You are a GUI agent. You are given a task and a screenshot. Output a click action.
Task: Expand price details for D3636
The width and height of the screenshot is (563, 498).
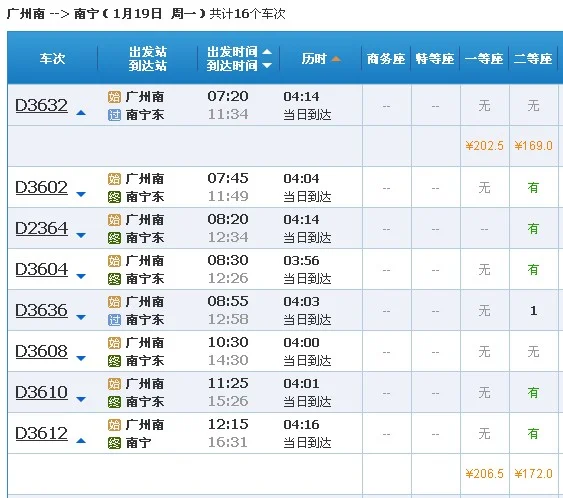click(81, 317)
